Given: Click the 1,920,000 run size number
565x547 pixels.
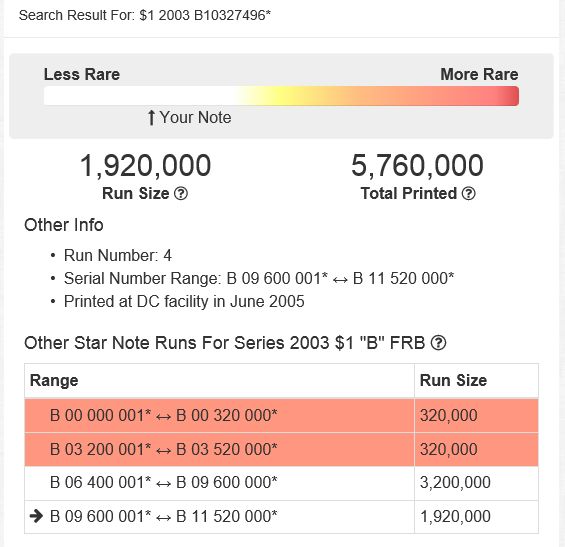Looking at the screenshot, I should (145, 165).
